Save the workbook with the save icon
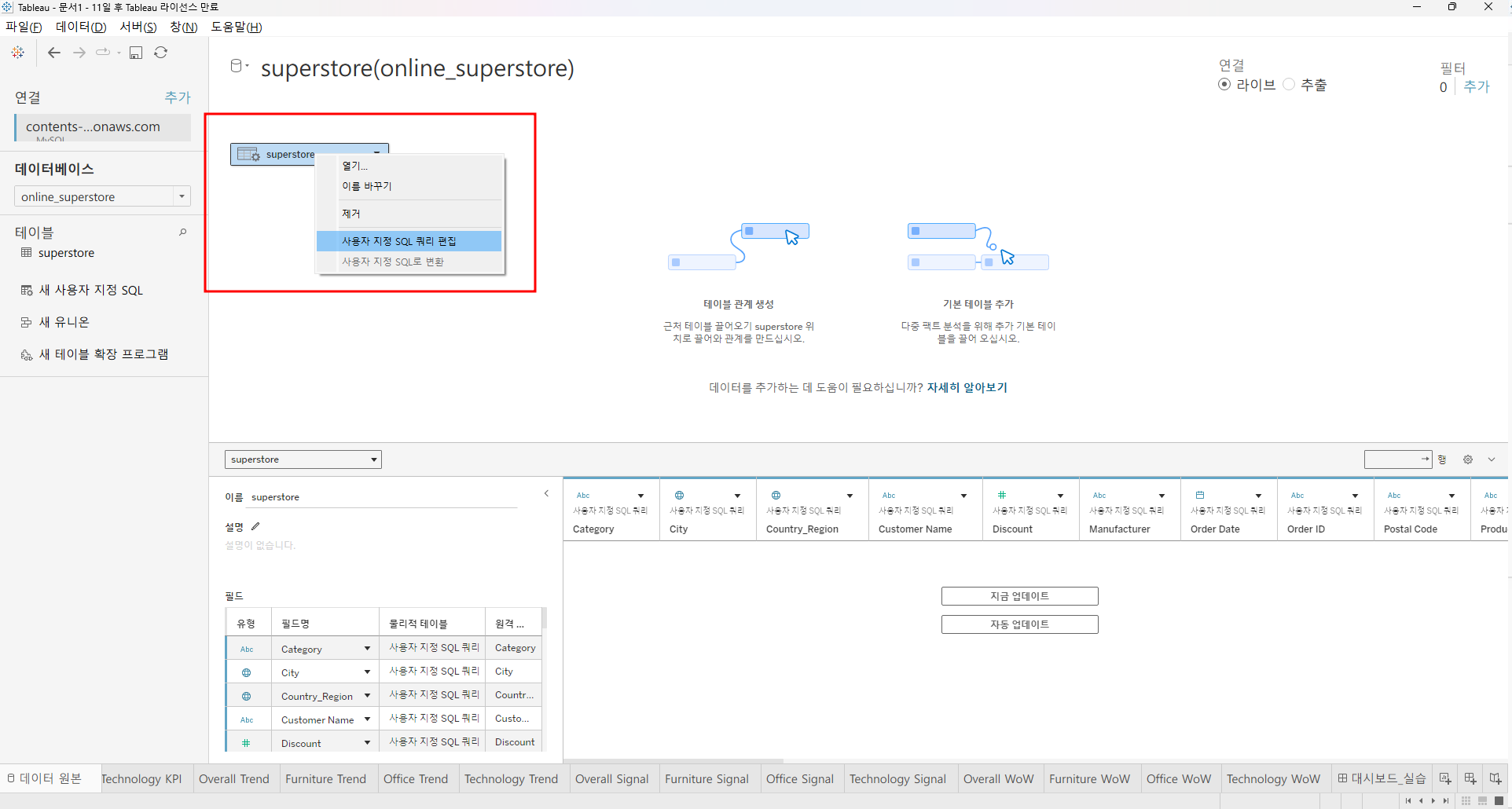 point(136,53)
